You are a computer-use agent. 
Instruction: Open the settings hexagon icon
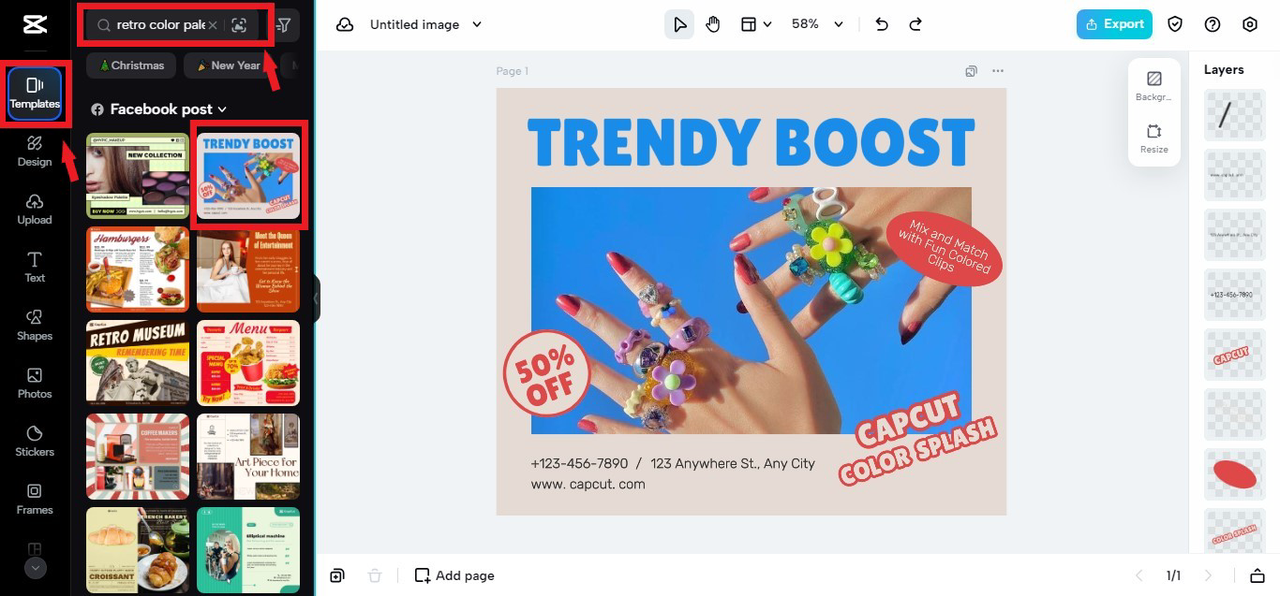click(1250, 24)
